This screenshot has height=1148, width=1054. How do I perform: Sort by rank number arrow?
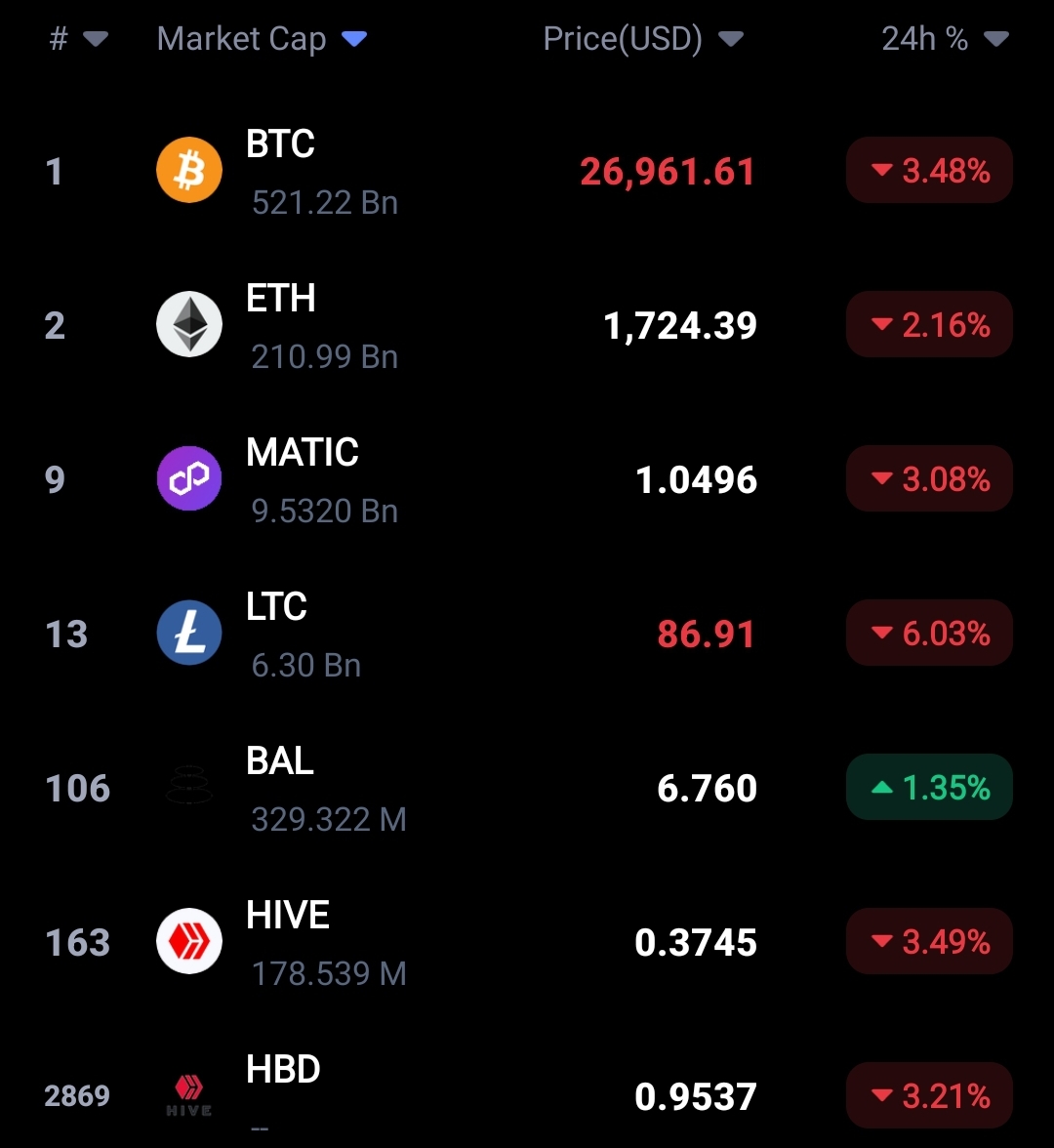(x=96, y=39)
